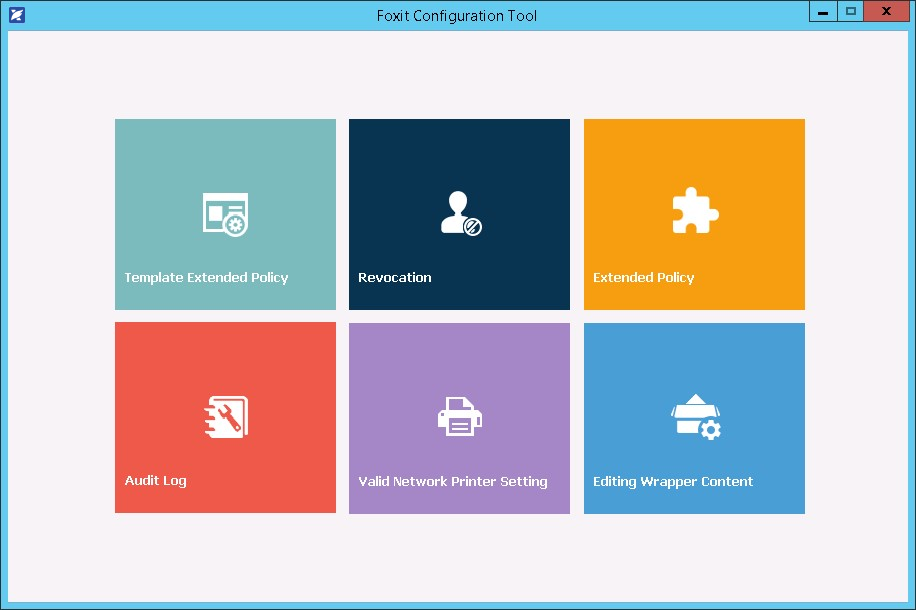Select the person stamp icon on Revocation tile
The width and height of the screenshot is (916, 610).
[x=459, y=213]
